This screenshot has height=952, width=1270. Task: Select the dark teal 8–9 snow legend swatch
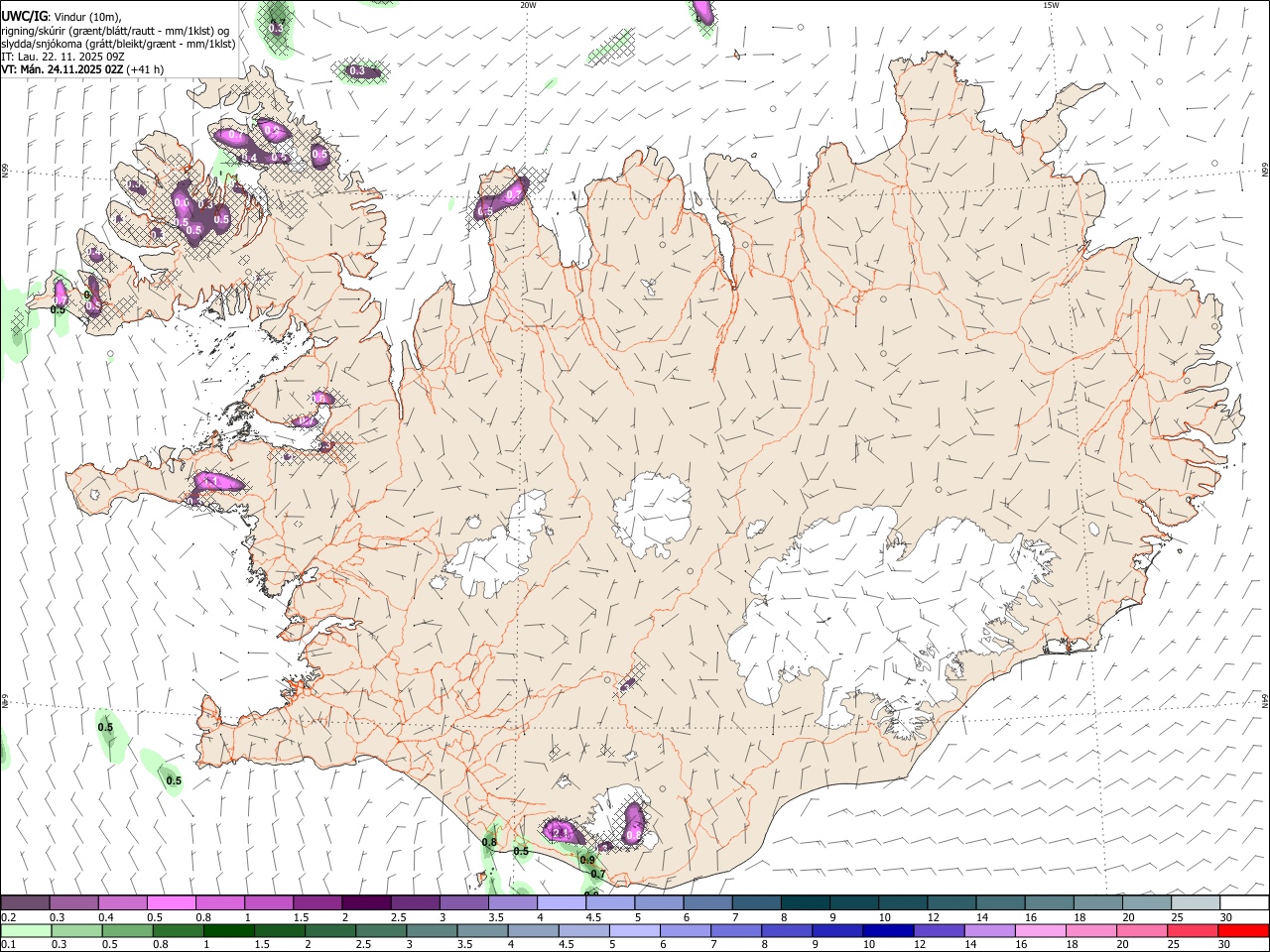[804, 902]
